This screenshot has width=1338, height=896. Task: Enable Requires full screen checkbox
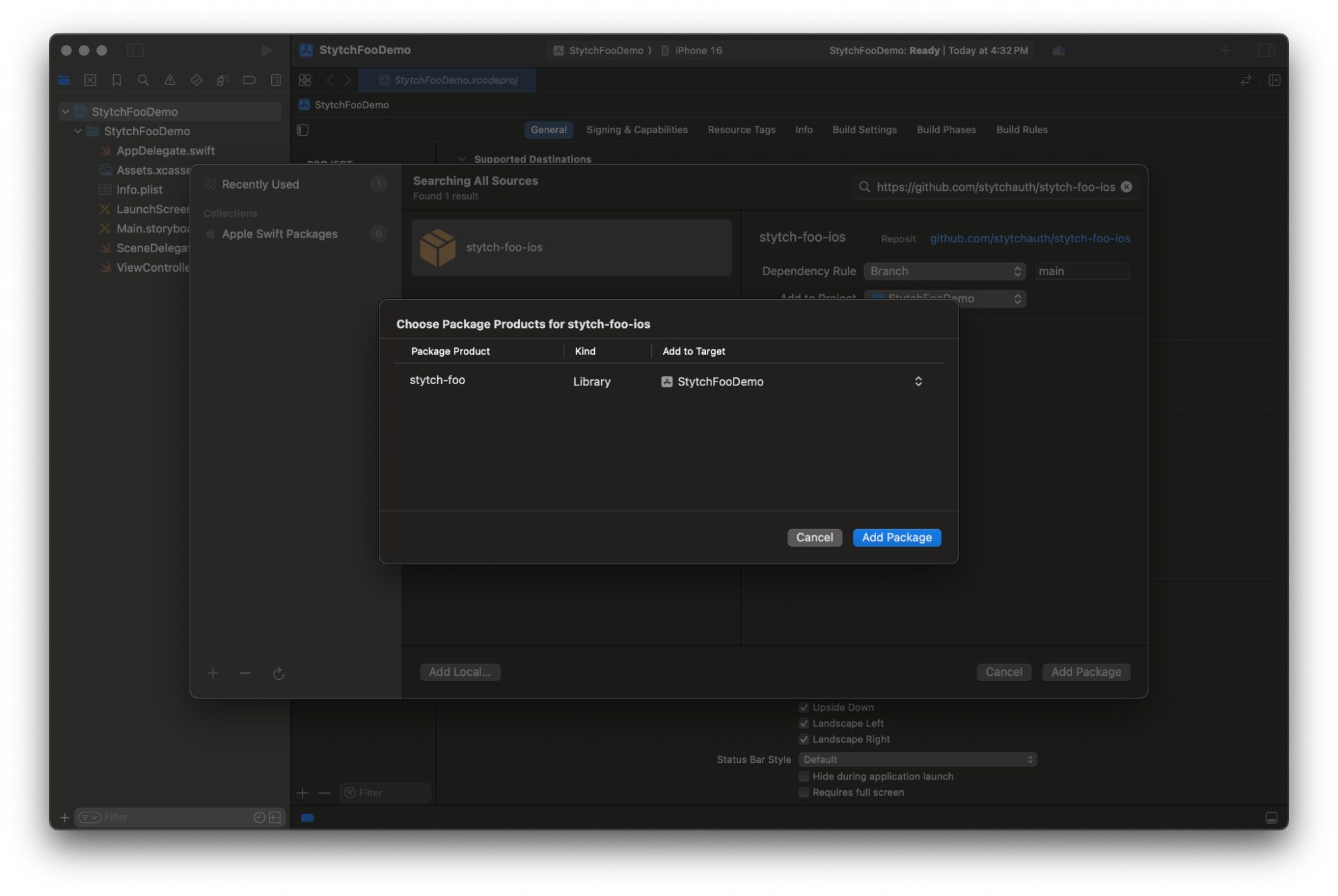tap(804, 792)
